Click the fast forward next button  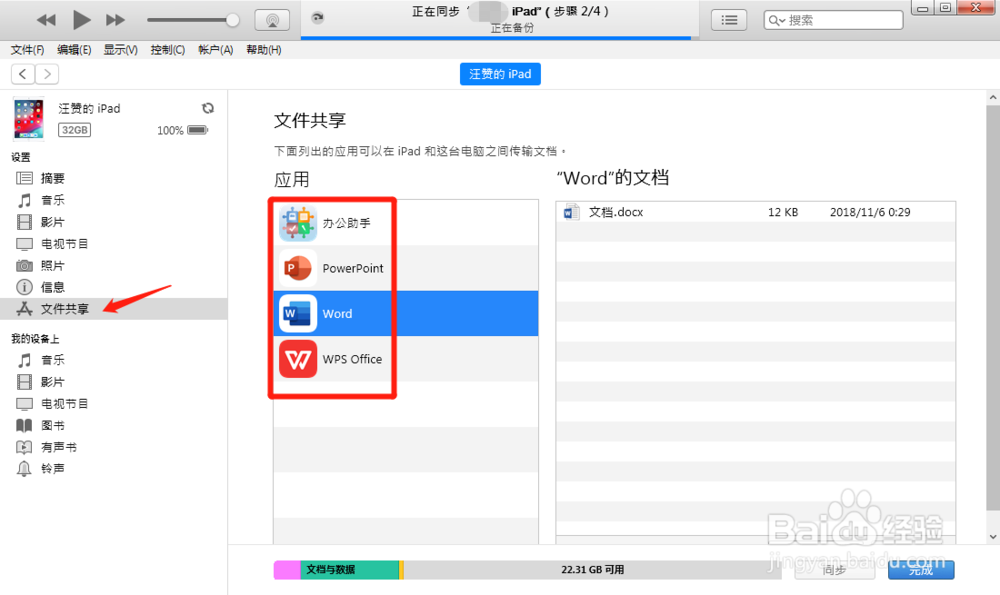115,20
